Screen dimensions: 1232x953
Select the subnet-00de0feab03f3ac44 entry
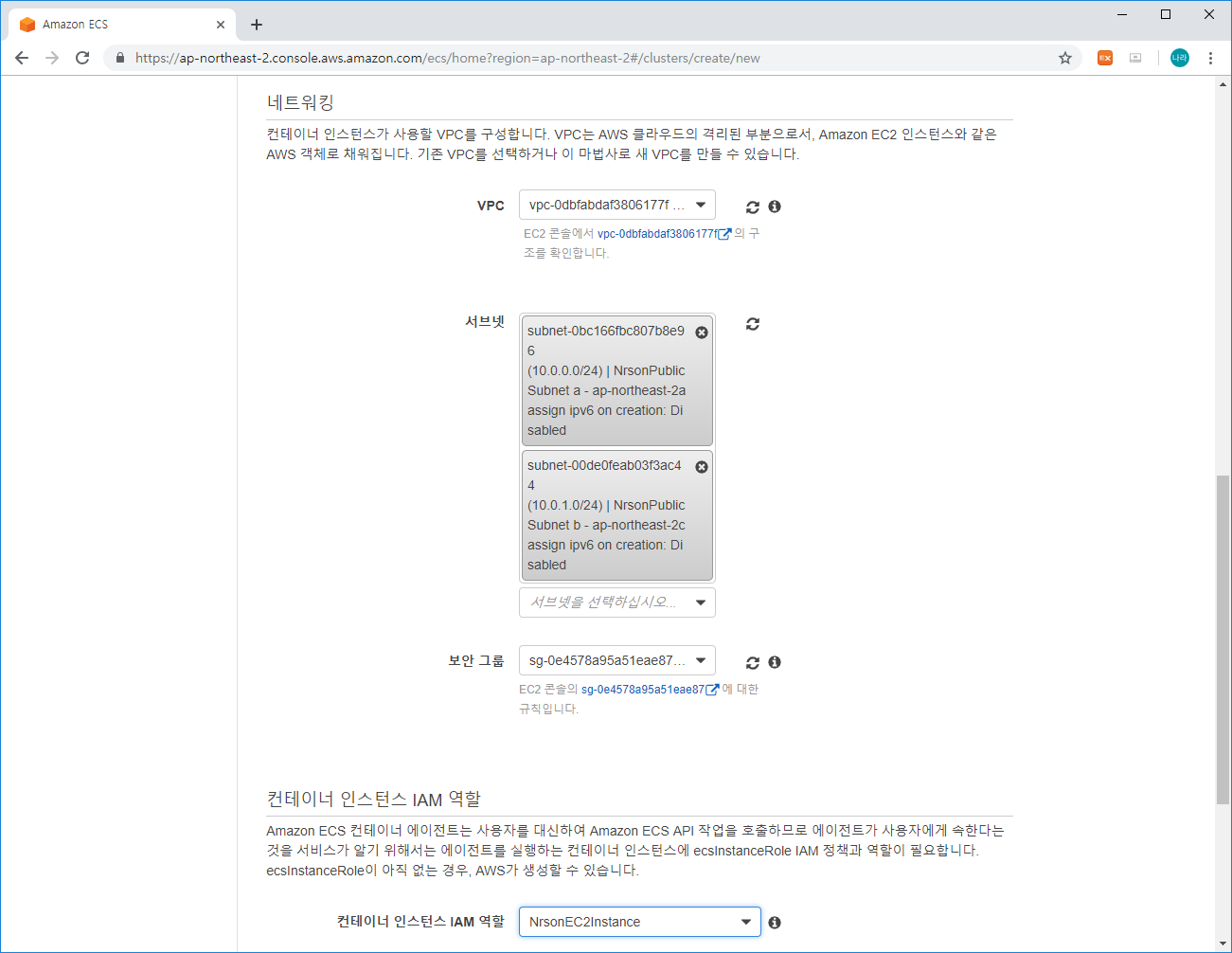point(617,515)
